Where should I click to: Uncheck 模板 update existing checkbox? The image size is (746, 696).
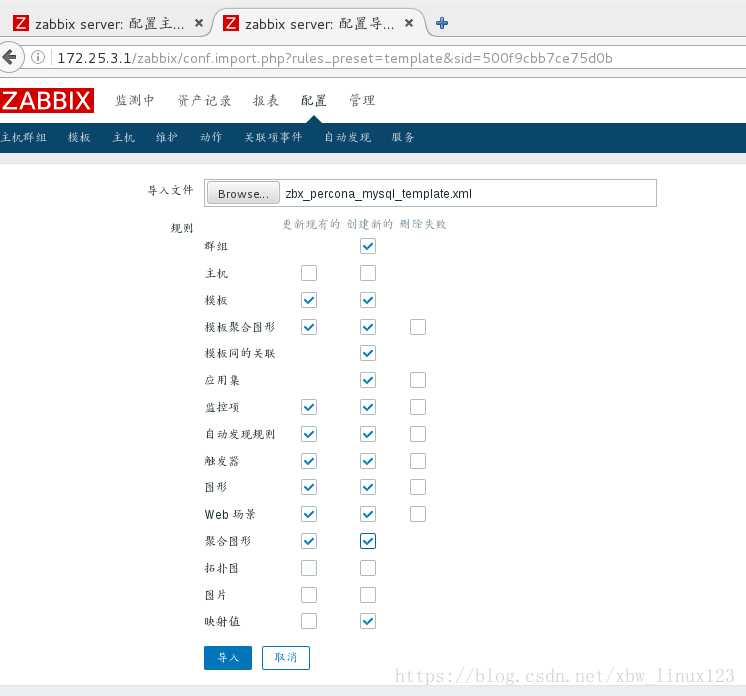309,300
